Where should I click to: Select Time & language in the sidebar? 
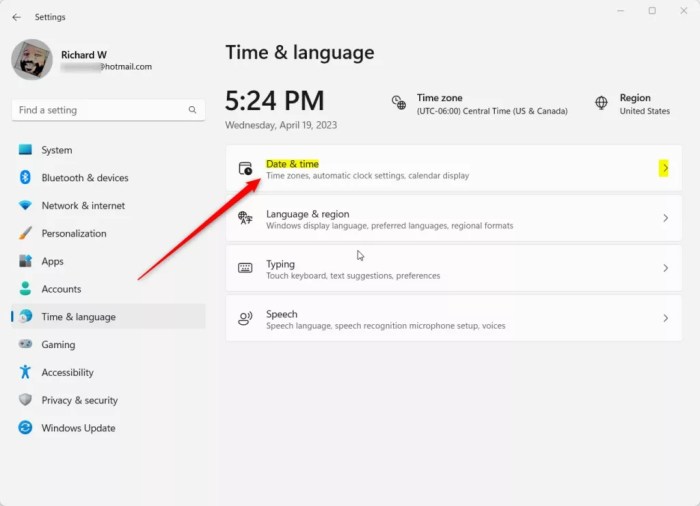[x=108, y=317]
